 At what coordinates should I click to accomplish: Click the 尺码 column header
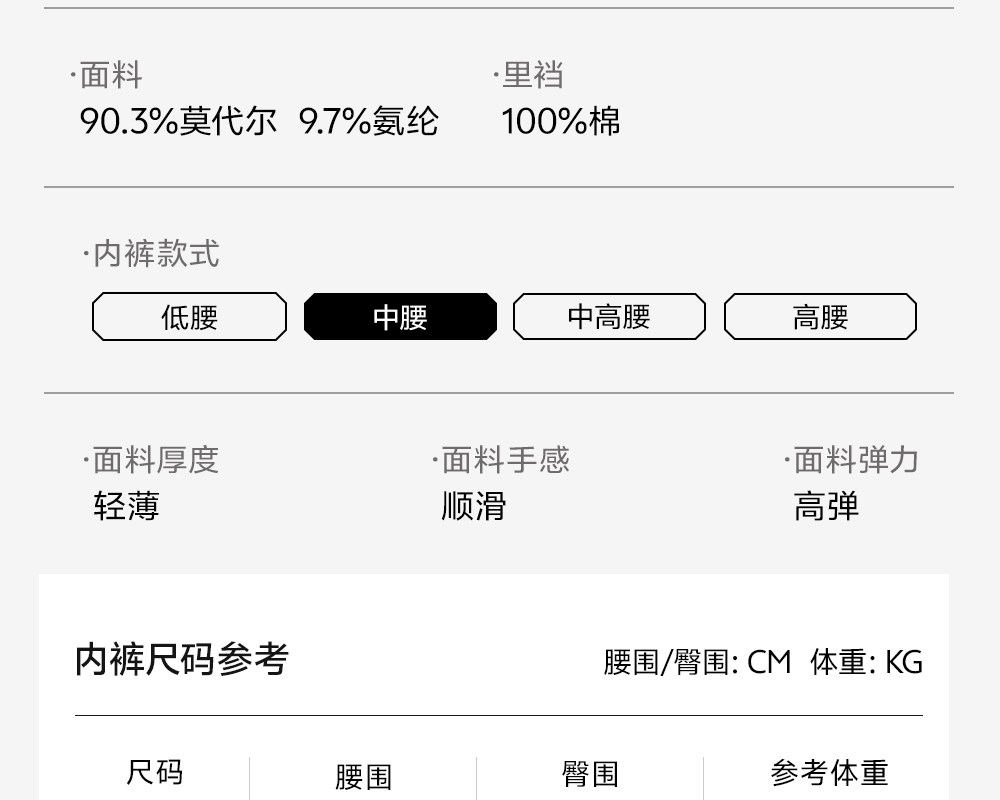pos(155,773)
